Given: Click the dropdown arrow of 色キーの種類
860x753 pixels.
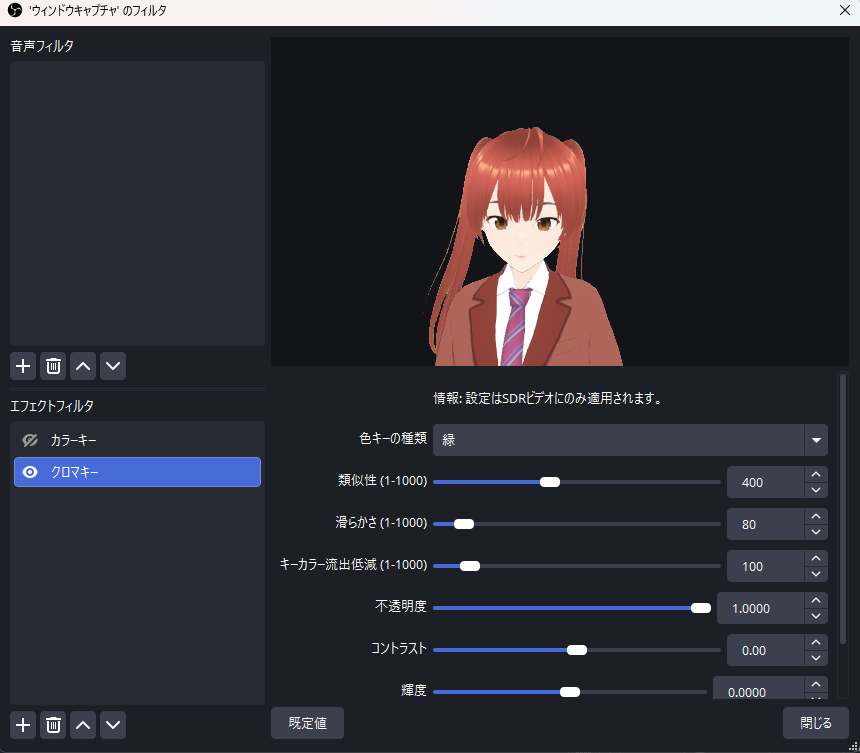Looking at the screenshot, I should pos(816,440).
